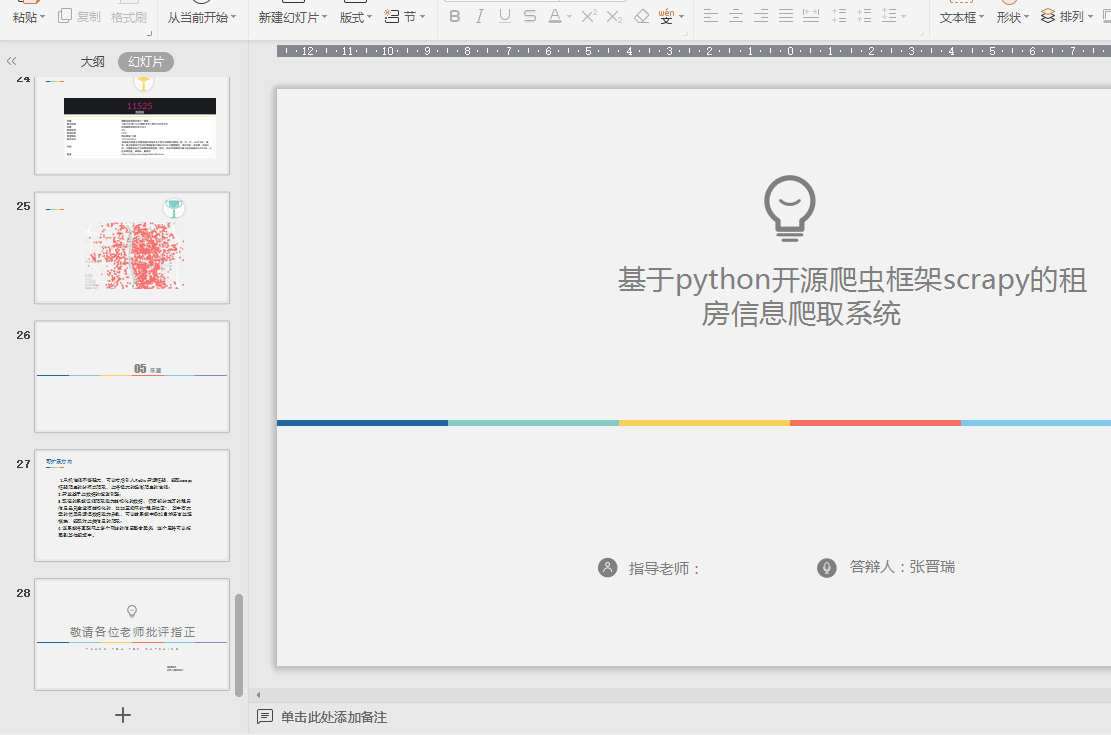Click the lightbulb graphic on the slide
1111x735 pixels.
pyautogui.click(x=789, y=208)
